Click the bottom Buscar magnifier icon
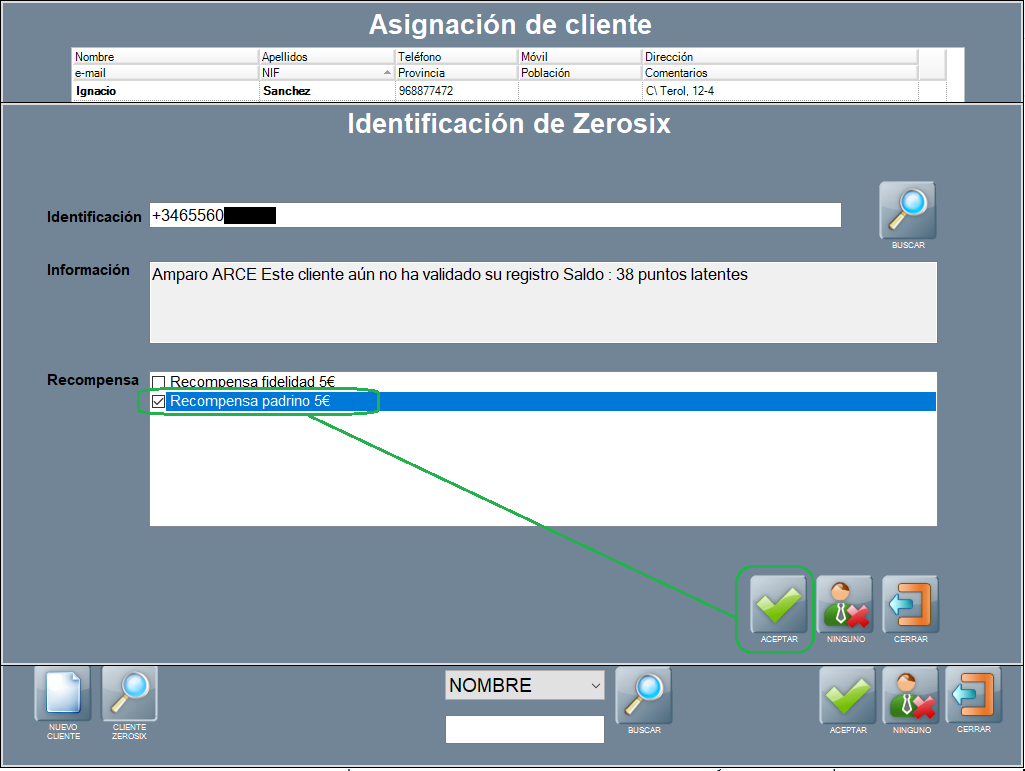1025x771 pixels. pos(644,695)
